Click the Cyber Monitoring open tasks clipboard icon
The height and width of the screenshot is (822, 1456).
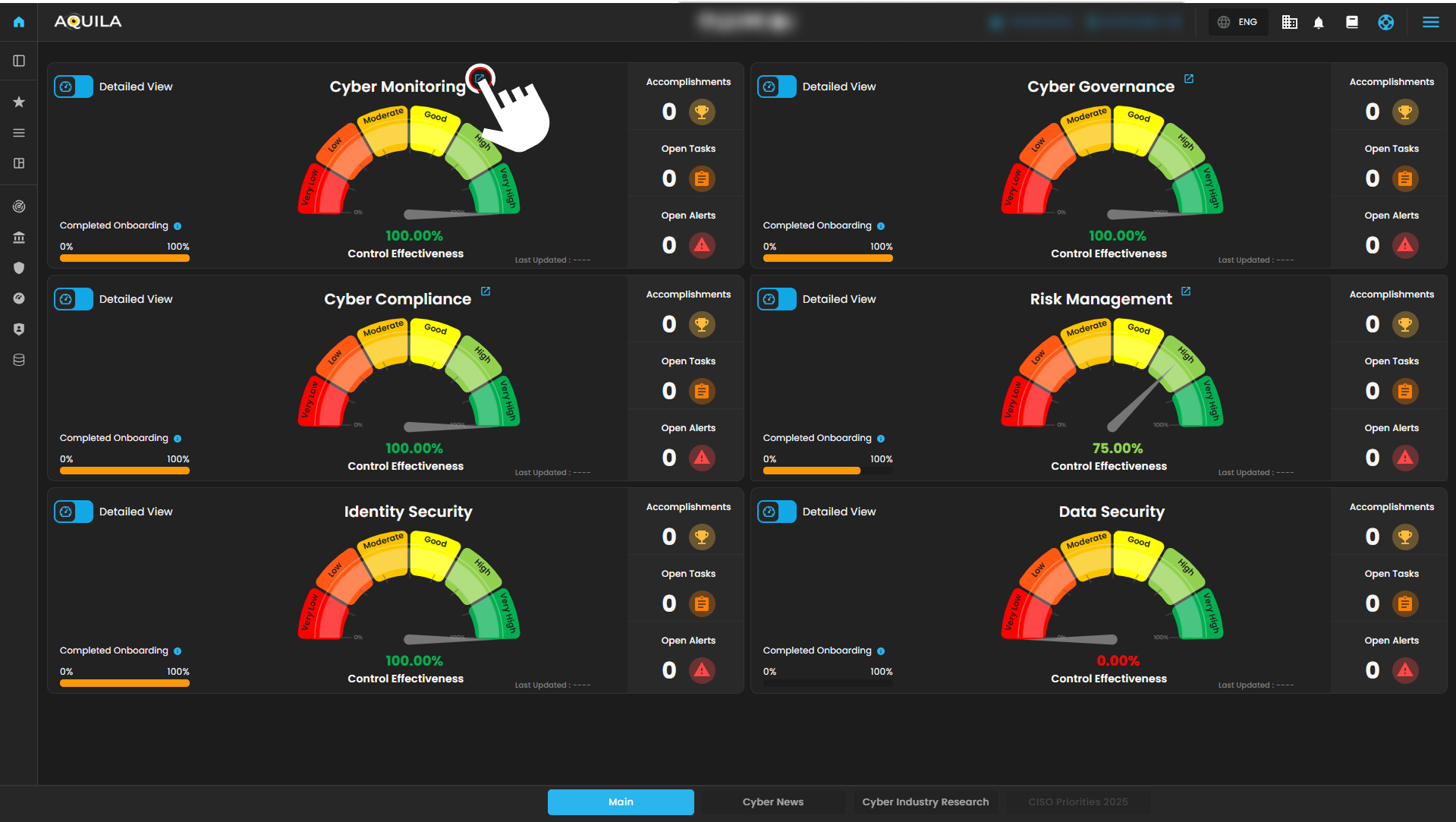[x=702, y=178]
